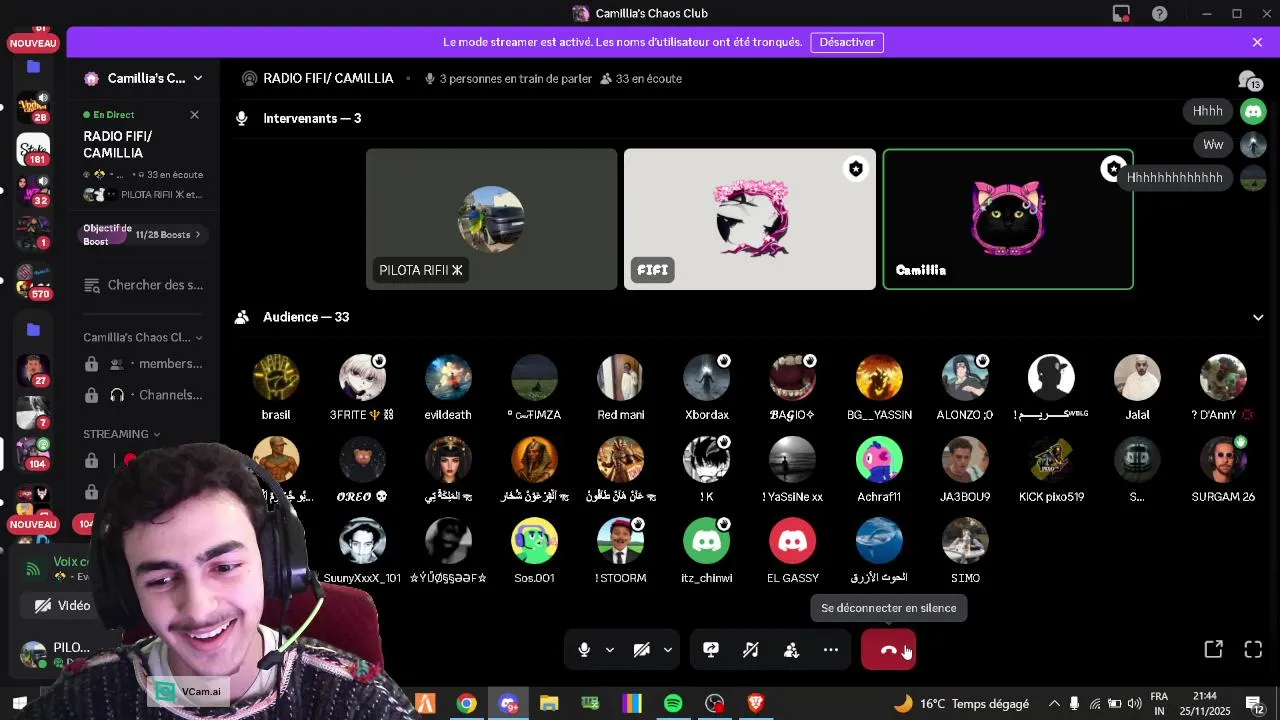
Task: Select FIFI speaker tile
Action: (x=749, y=219)
